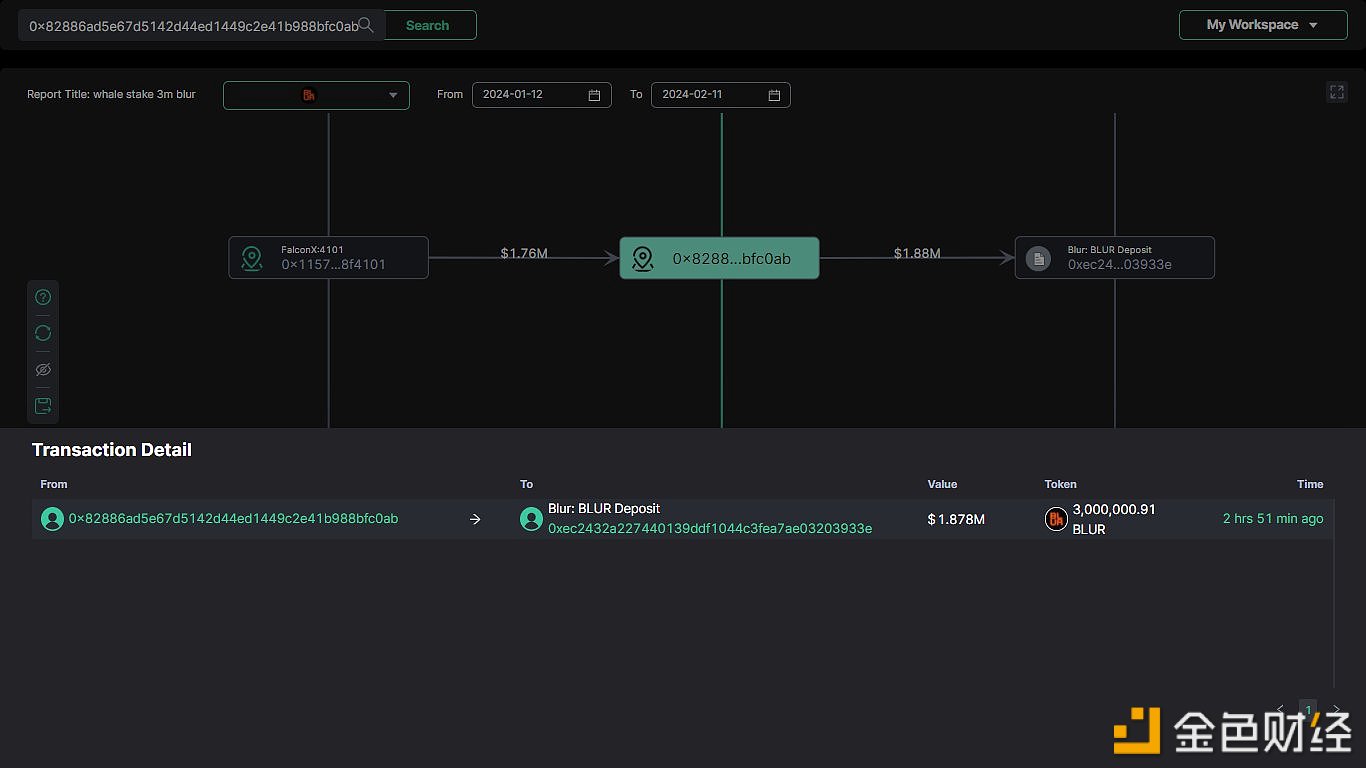Click the BLUR token logo in the row
The height and width of the screenshot is (768, 1366).
1056,519
